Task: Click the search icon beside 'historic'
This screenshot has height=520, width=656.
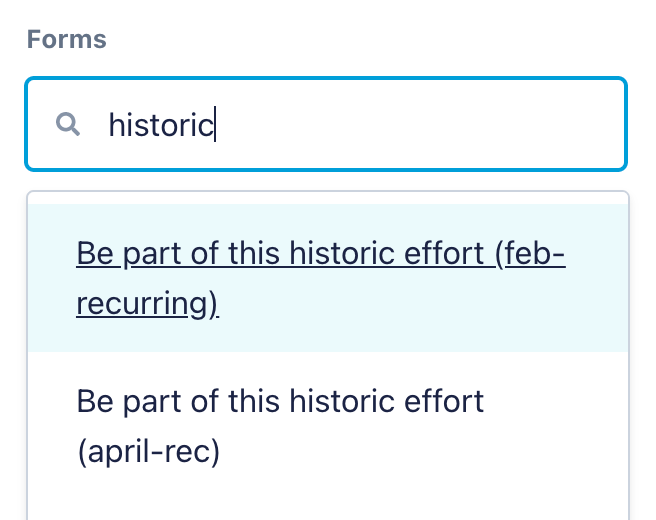Action: 68,124
